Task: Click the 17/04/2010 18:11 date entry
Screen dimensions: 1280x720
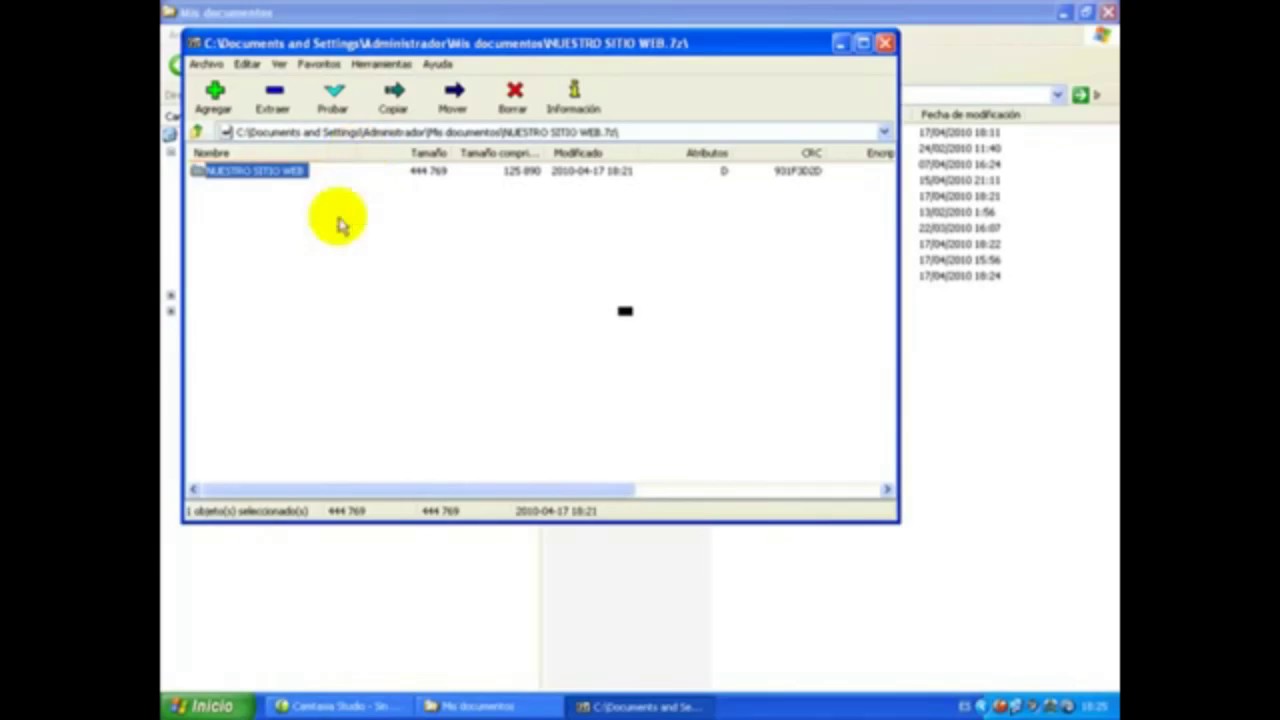Action: click(960, 132)
